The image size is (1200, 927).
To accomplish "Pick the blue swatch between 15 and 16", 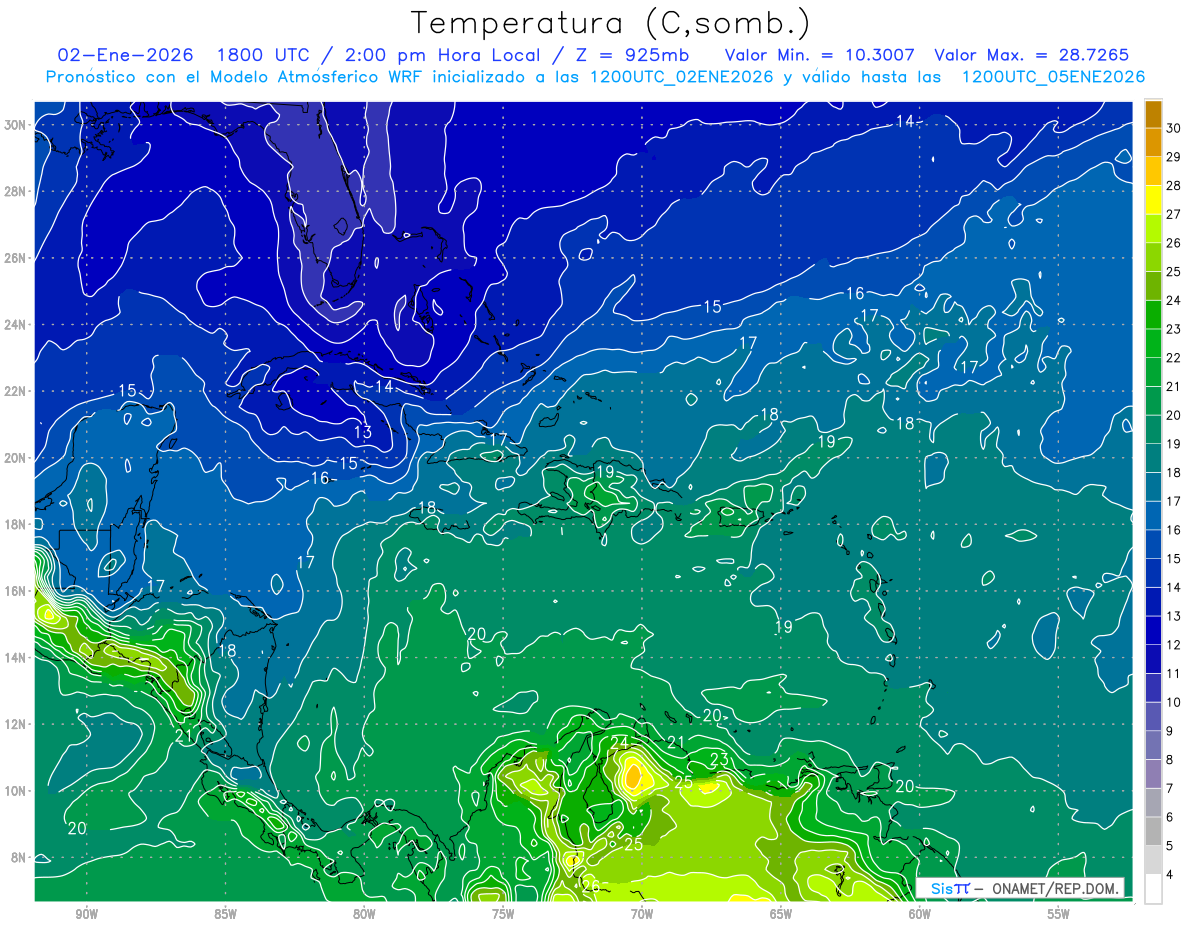I will pyautogui.click(x=1154, y=544).
